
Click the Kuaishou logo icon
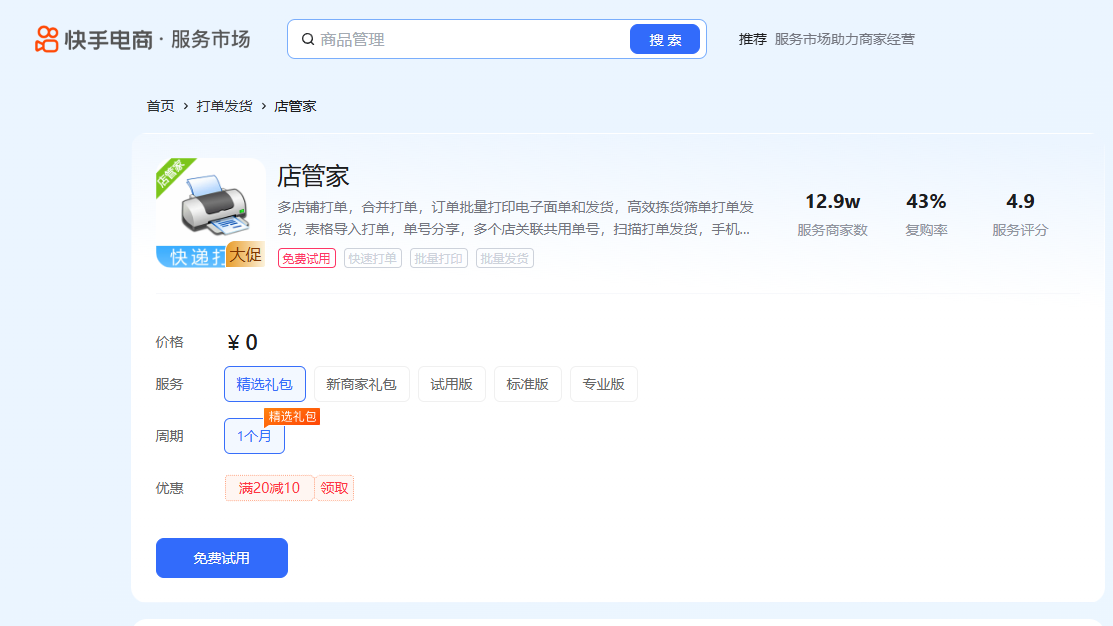(47, 39)
